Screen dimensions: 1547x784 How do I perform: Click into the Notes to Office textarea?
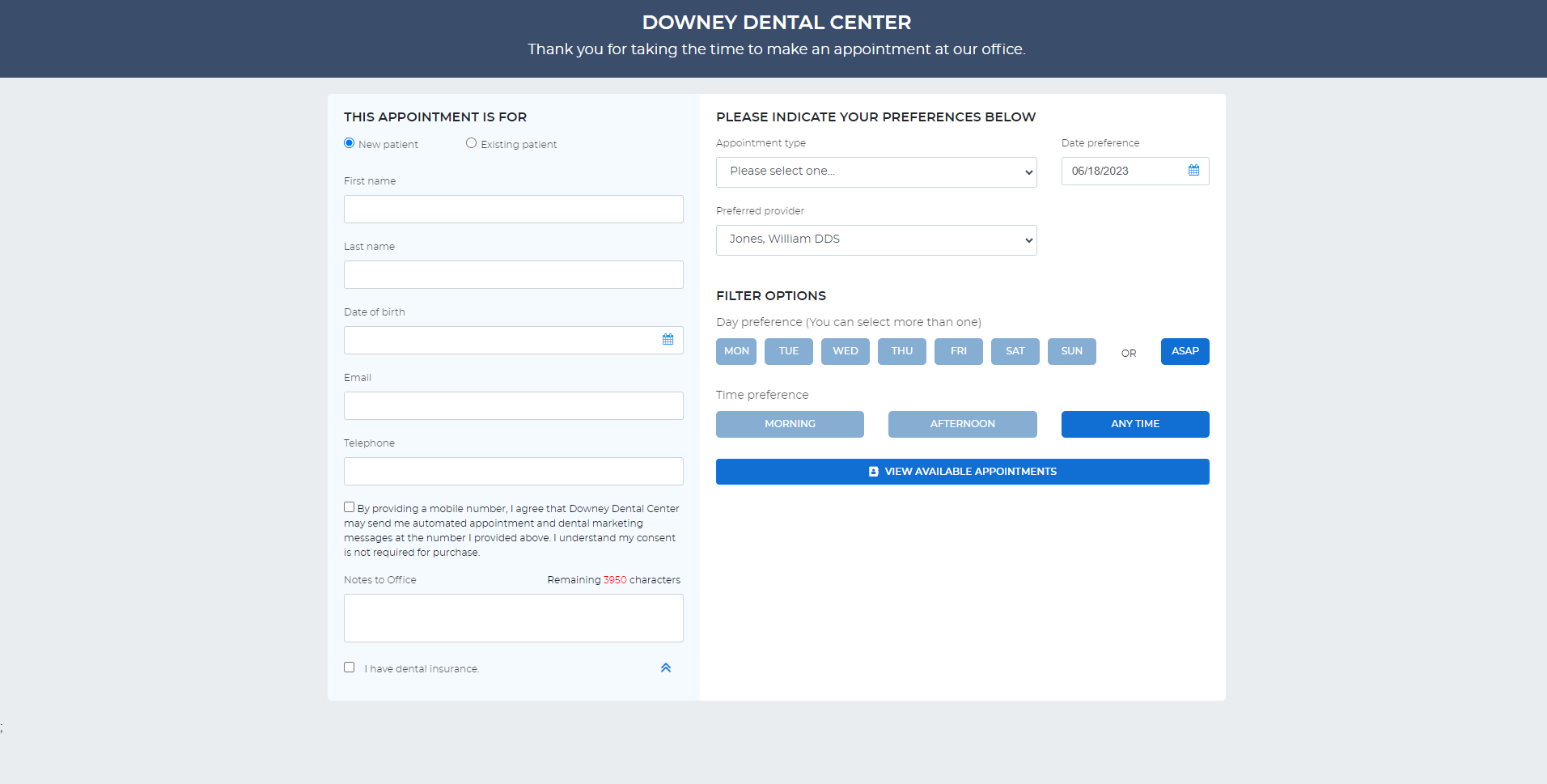point(514,618)
